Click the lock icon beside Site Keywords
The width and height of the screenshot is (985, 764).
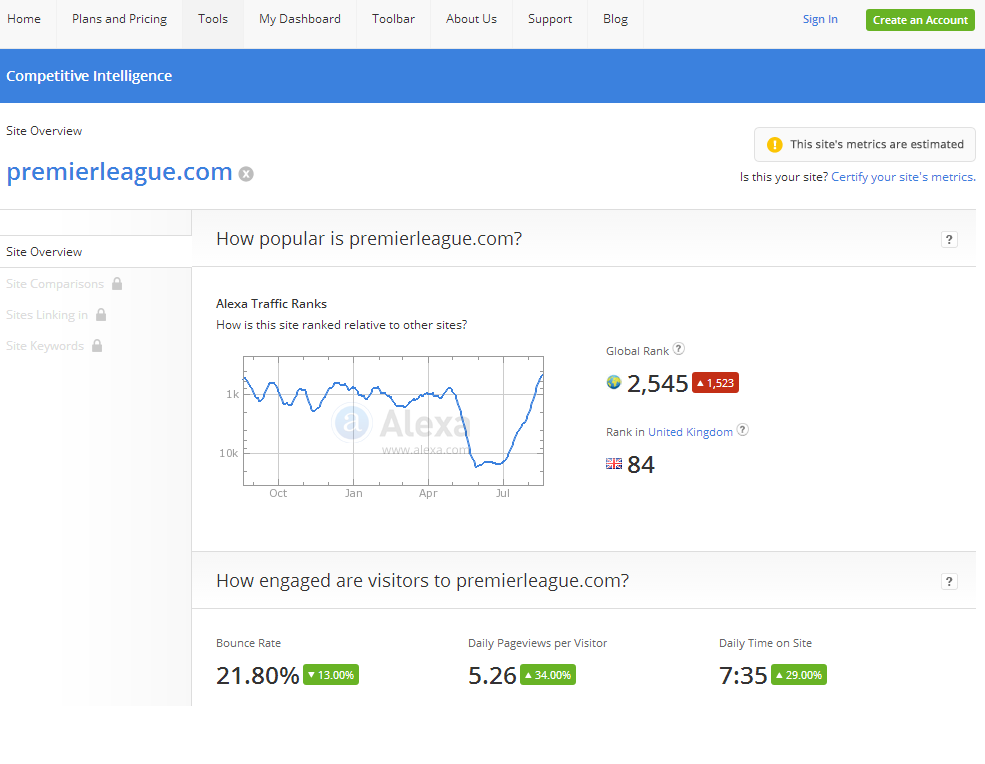click(x=97, y=346)
